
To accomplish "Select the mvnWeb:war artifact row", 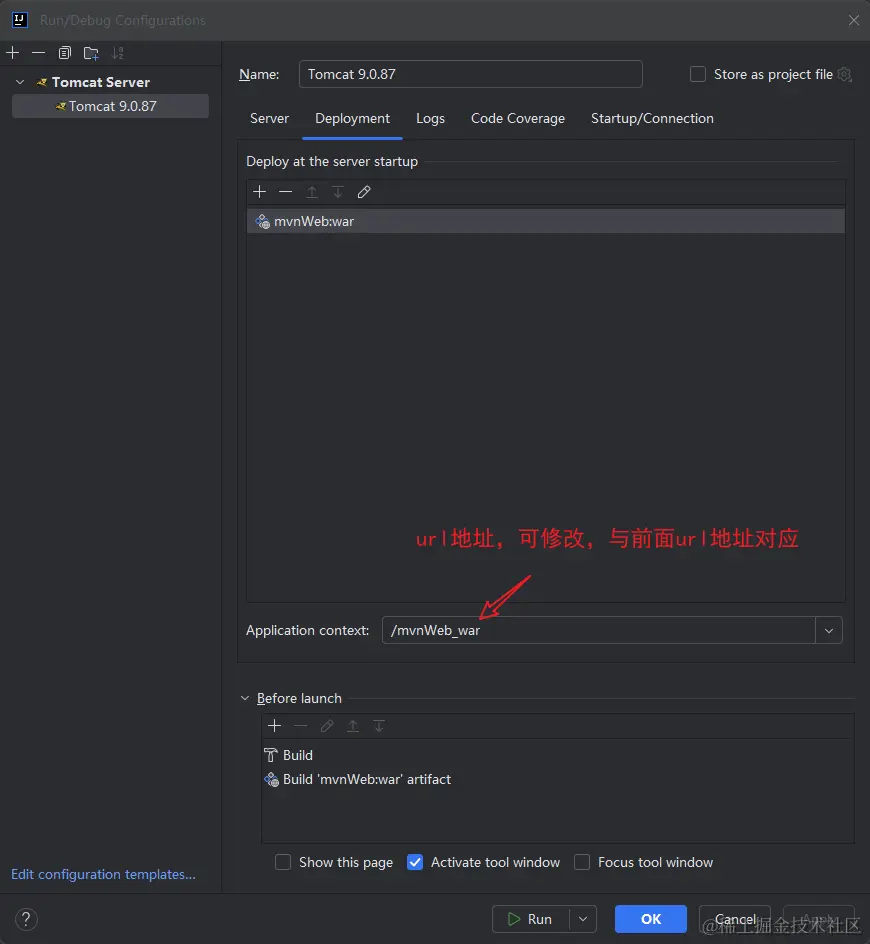I will (x=545, y=221).
